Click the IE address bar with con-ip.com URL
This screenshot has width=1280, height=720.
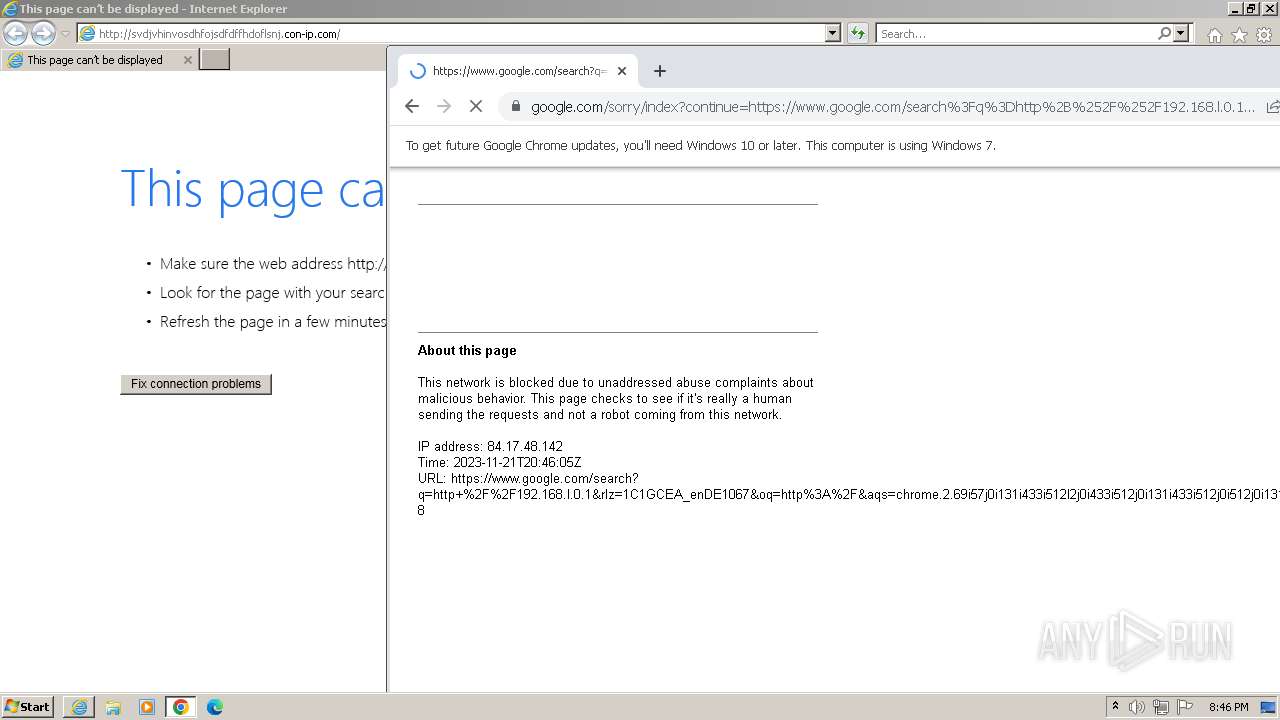(x=451, y=33)
